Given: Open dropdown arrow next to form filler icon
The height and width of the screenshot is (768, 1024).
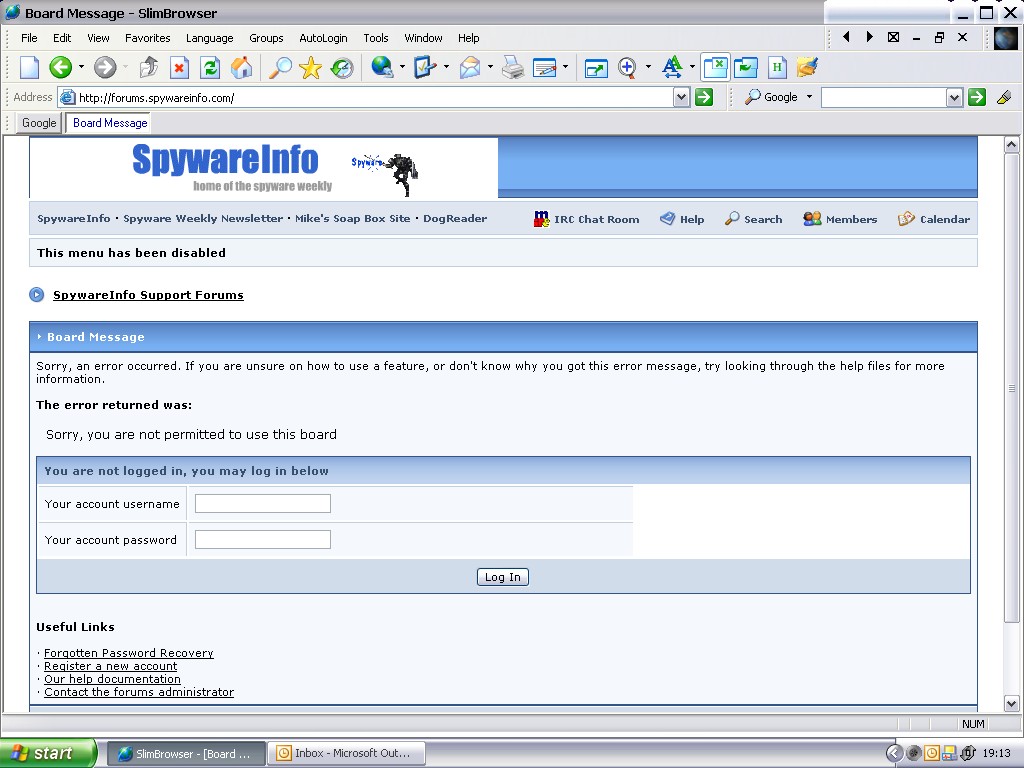Looking at the screenshot, I should click(x=446, y=67).
